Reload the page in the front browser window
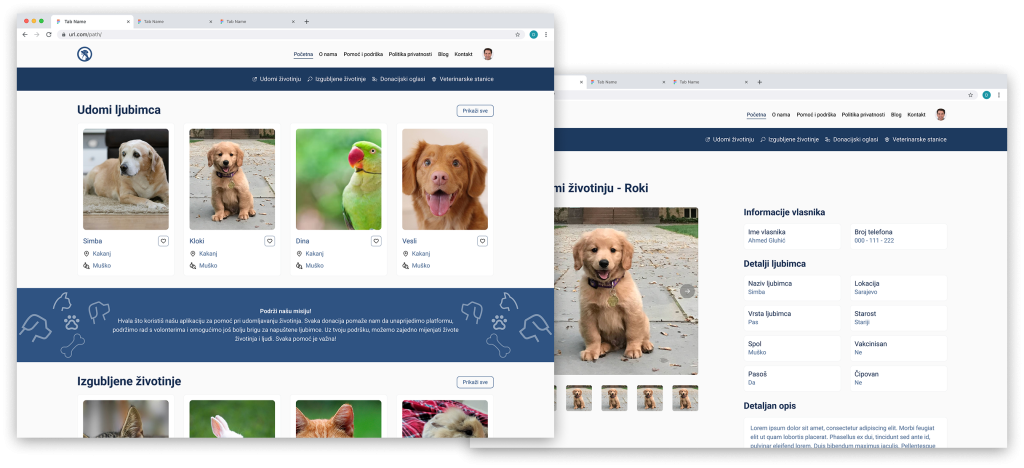Screen dimensions: 1024x468 [50, 34]
